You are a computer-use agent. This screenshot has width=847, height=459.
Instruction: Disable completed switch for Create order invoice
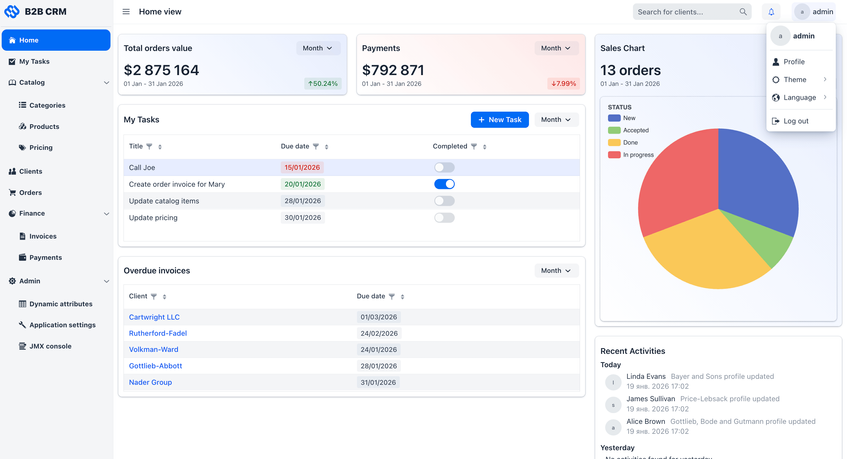[x=444, y=184]
